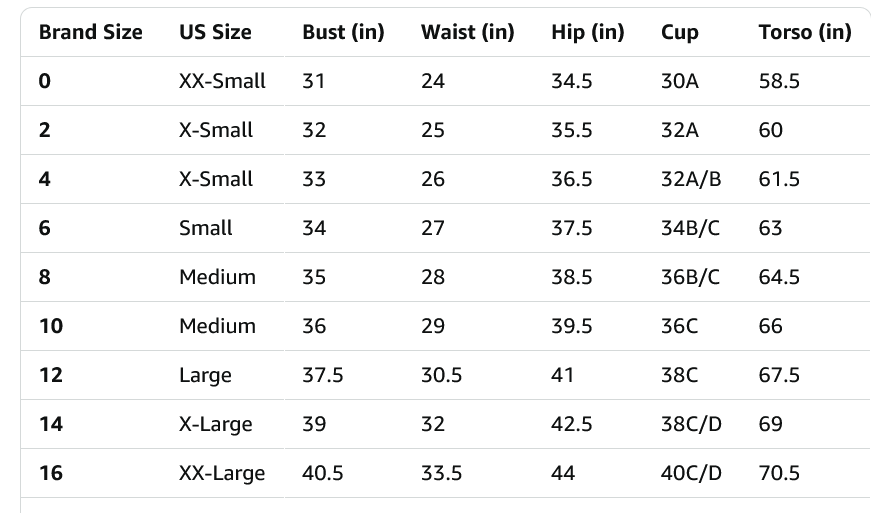Image resolution: width=888 pixels, height=513 pixels.
Task: Select bust value 37.5
Action: (x=322, y=375)
